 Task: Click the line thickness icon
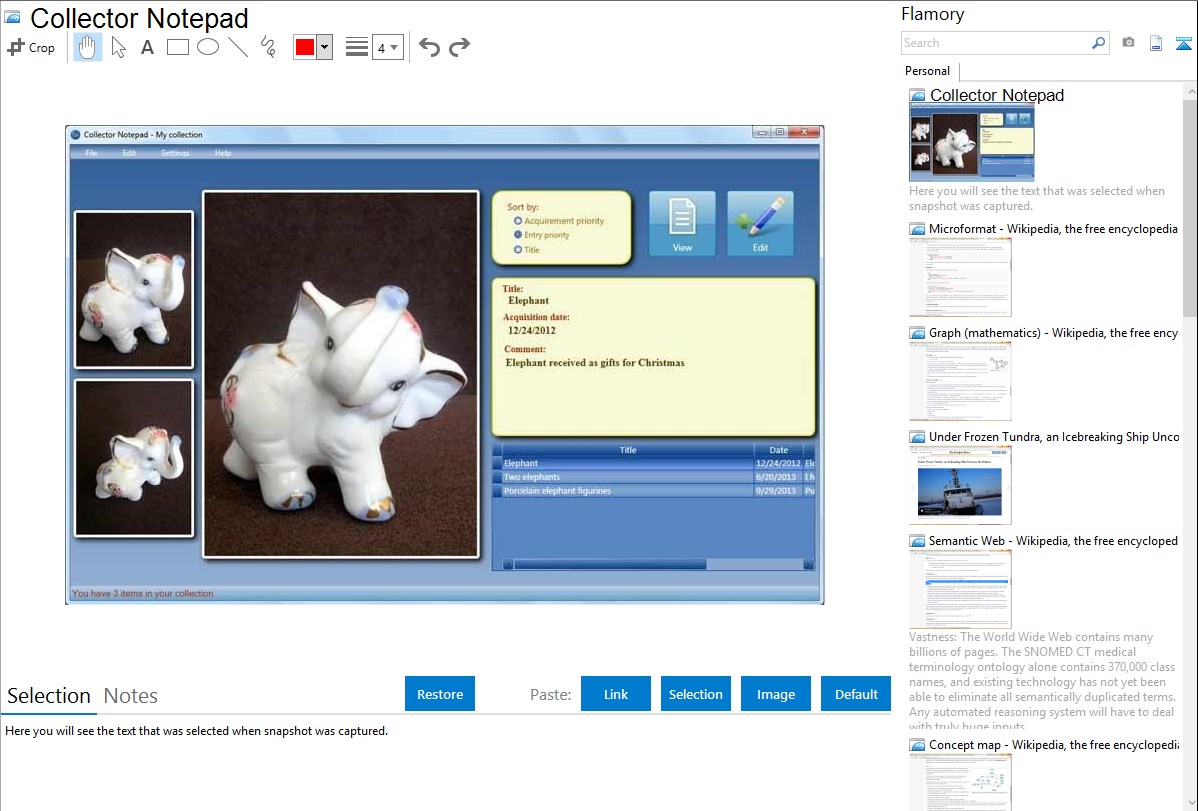pyautogui.click(x=356, y=47)
